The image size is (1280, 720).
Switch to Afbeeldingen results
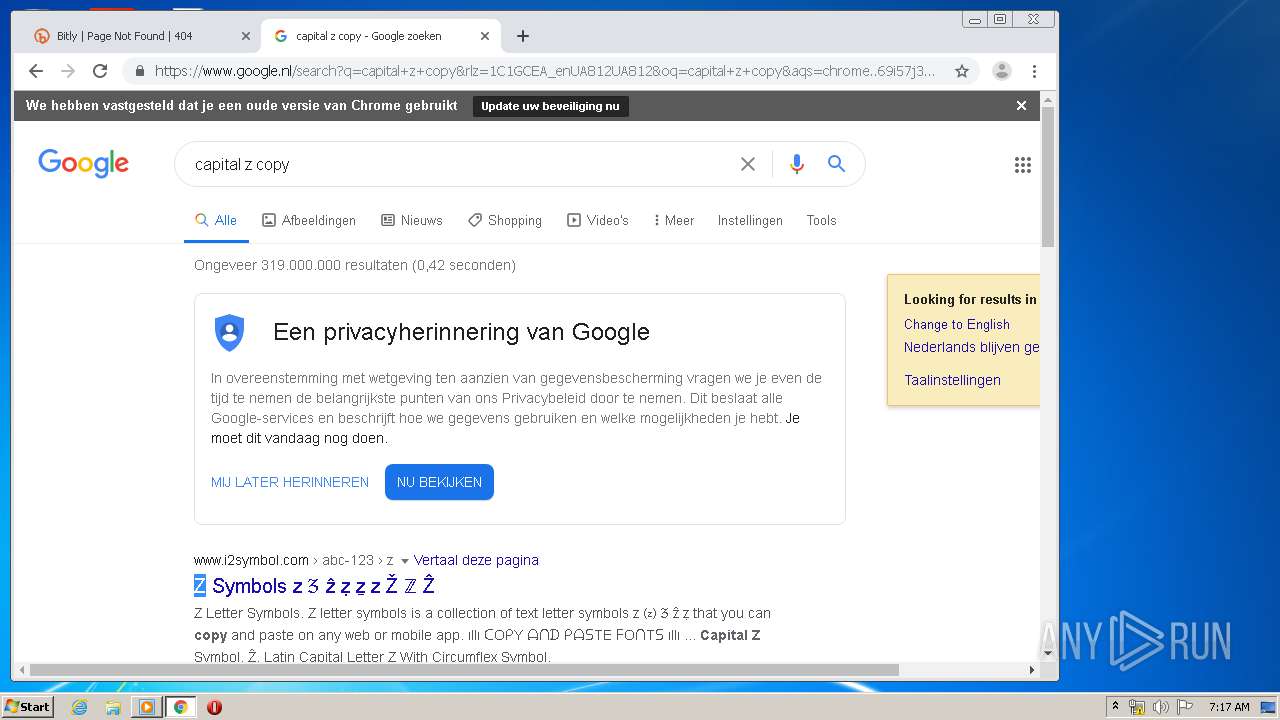tap(309, 220)
